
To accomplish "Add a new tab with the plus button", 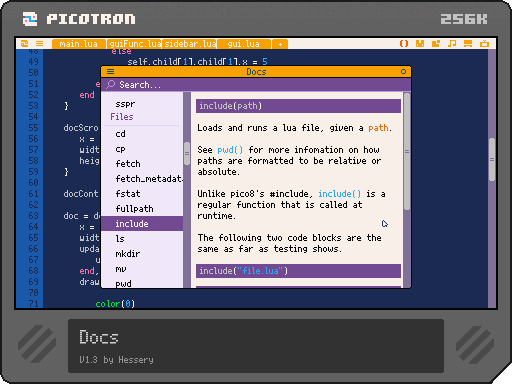I will pyautogui.click(x=280, y=44).
